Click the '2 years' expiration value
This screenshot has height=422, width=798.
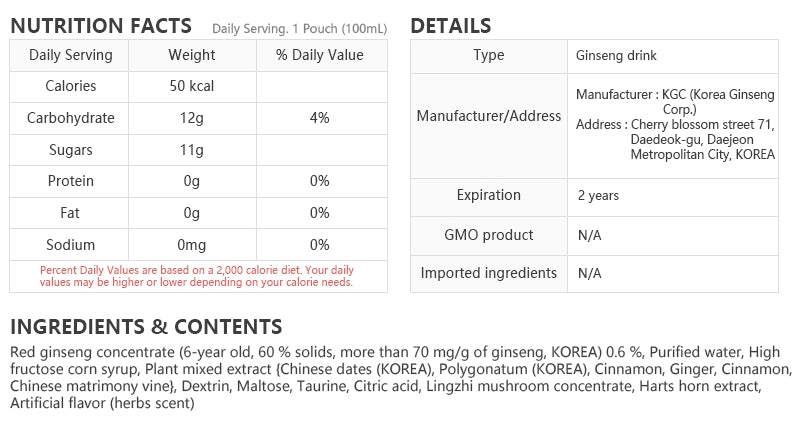coord(598,196)
